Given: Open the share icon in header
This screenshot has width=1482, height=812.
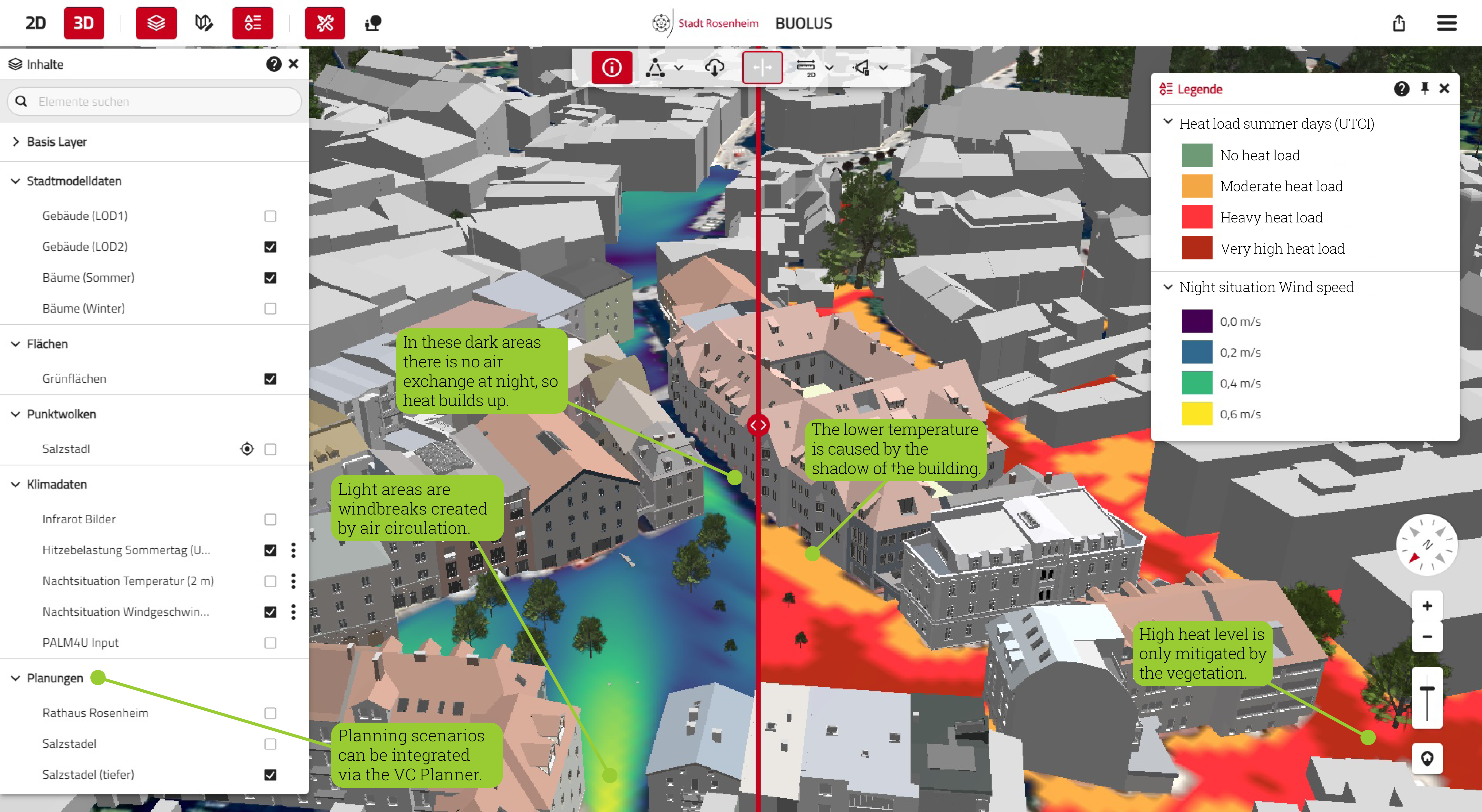Looking at the screenshot, I should [1399, 23].
